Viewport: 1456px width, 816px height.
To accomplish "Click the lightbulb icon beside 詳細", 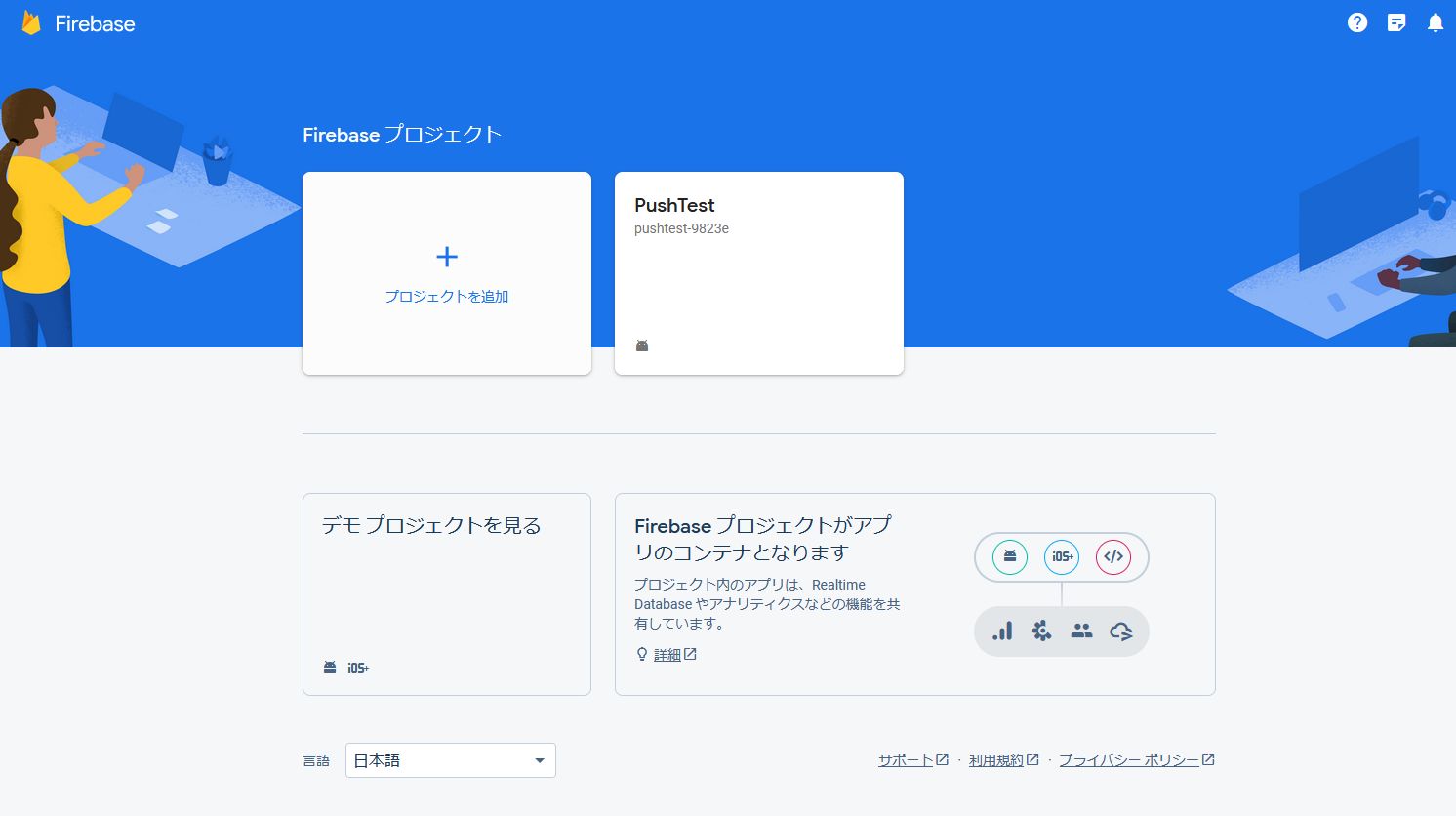I will click(641, 654).
